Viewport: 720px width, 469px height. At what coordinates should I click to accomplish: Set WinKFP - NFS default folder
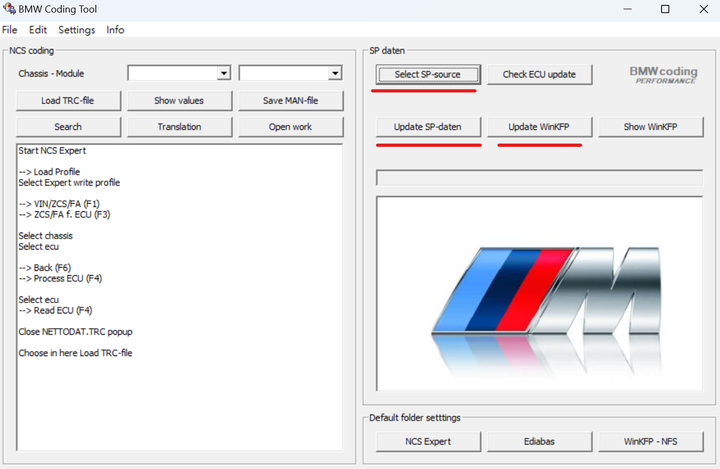click(651, 441)
